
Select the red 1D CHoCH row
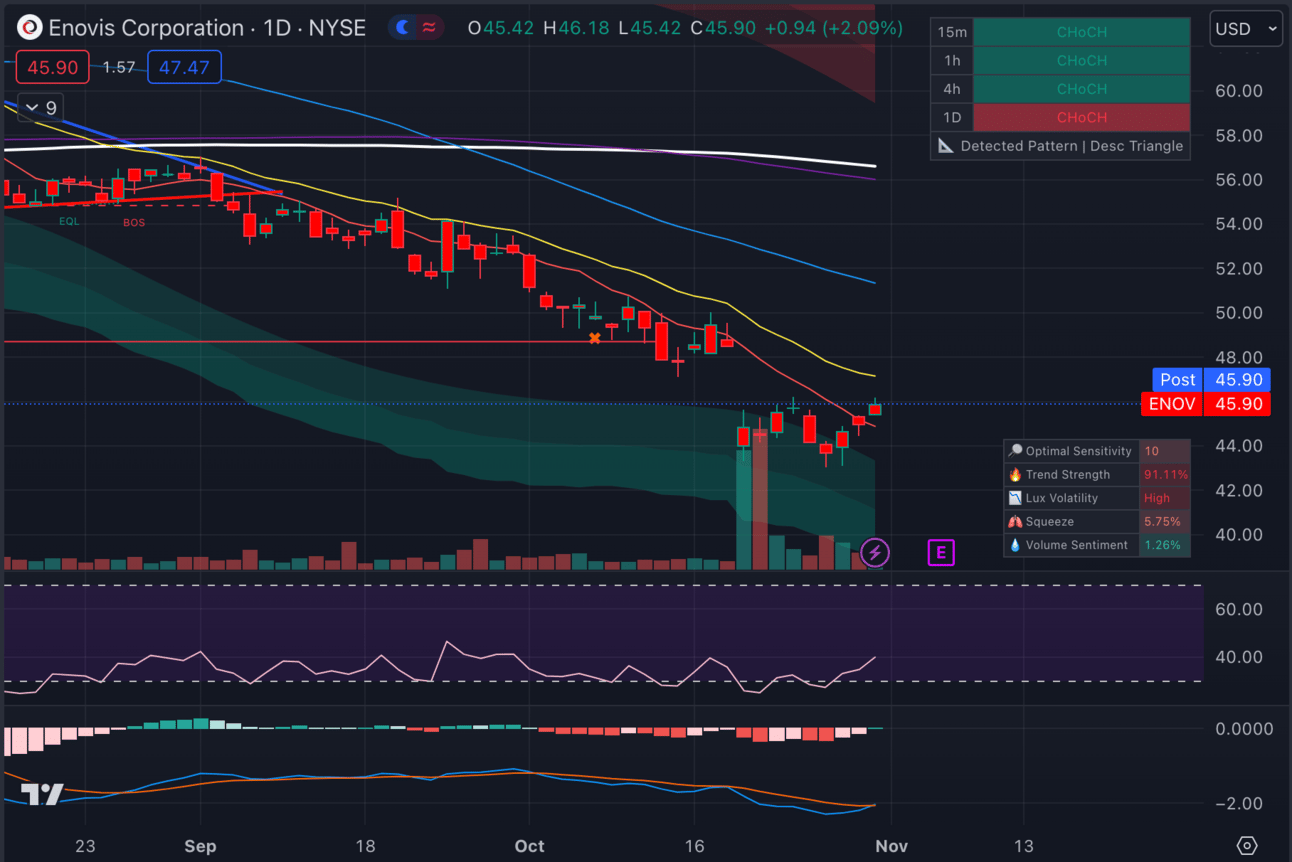pos(1061,117)
